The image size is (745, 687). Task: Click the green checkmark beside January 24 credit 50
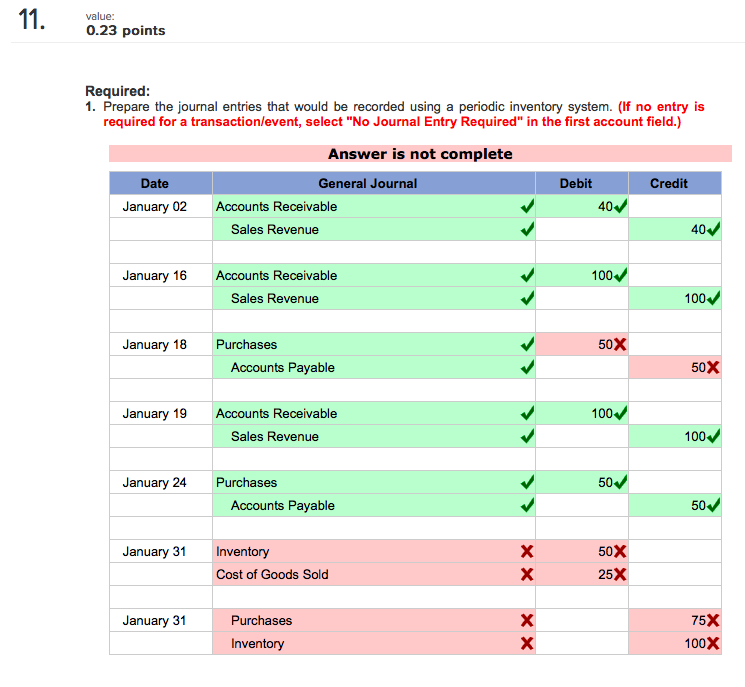pos(713,505)
